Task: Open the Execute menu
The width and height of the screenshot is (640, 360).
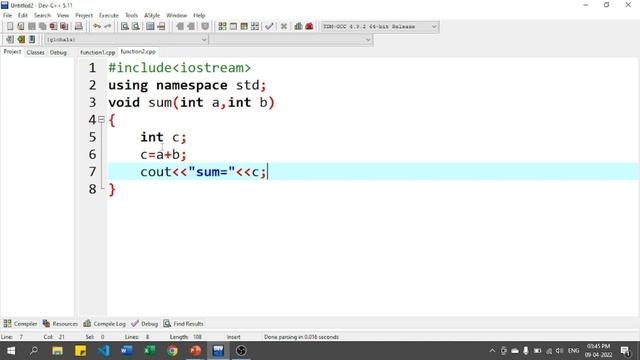Action: tap(109, 16)
